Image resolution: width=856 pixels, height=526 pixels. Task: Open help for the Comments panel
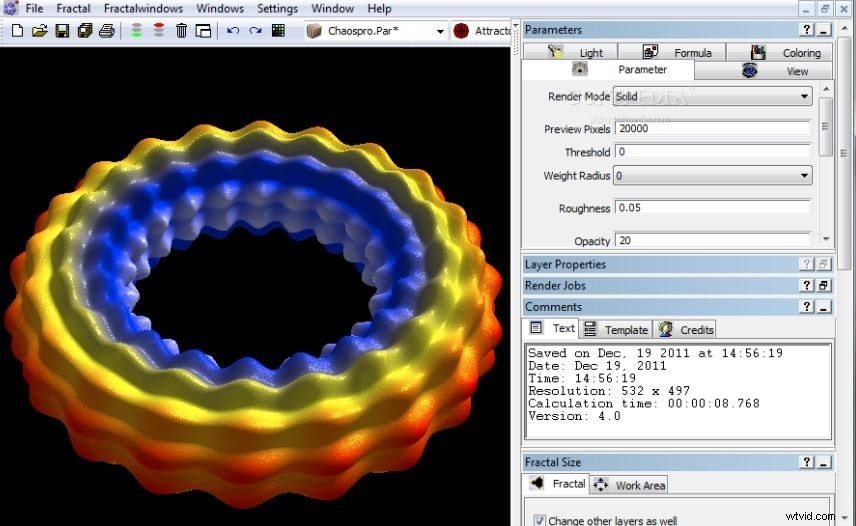point(807,307)
